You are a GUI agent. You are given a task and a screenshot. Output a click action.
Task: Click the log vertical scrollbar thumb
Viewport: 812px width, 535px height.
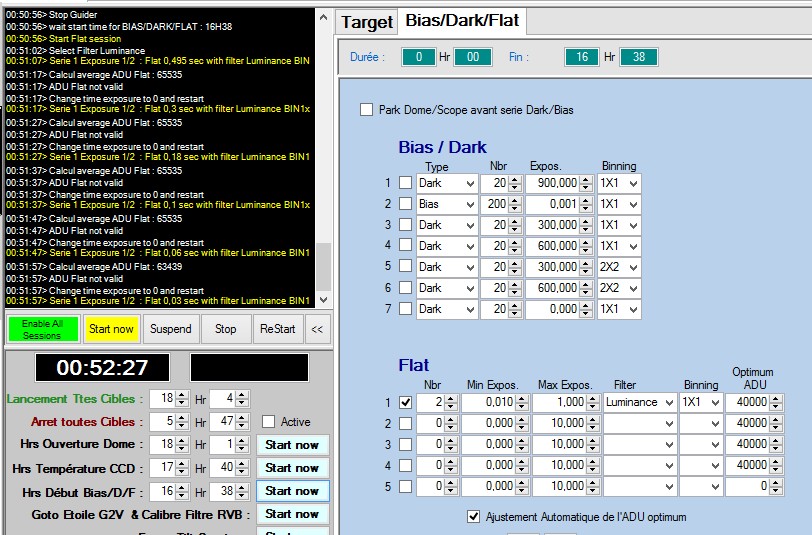(x=324, y=267)
